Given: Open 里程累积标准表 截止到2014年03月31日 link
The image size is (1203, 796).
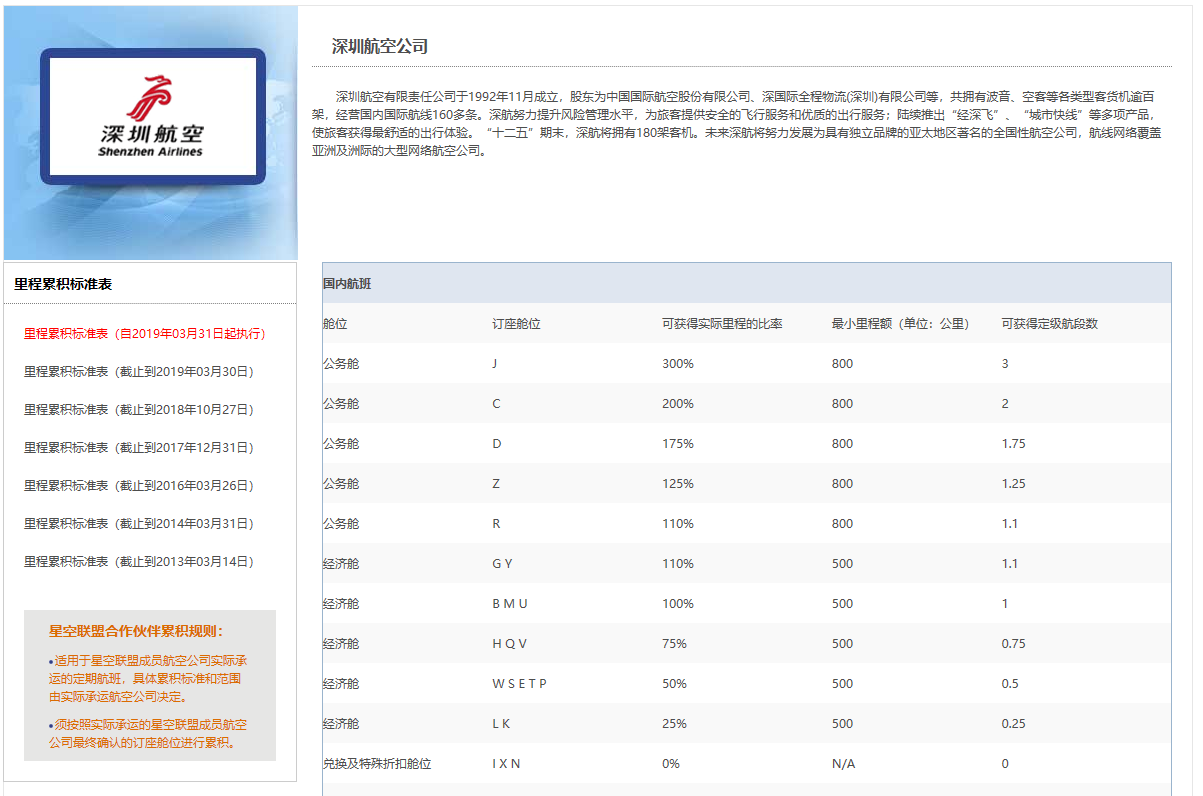Looking at the screenshot, I should click(x=139, y=523).
